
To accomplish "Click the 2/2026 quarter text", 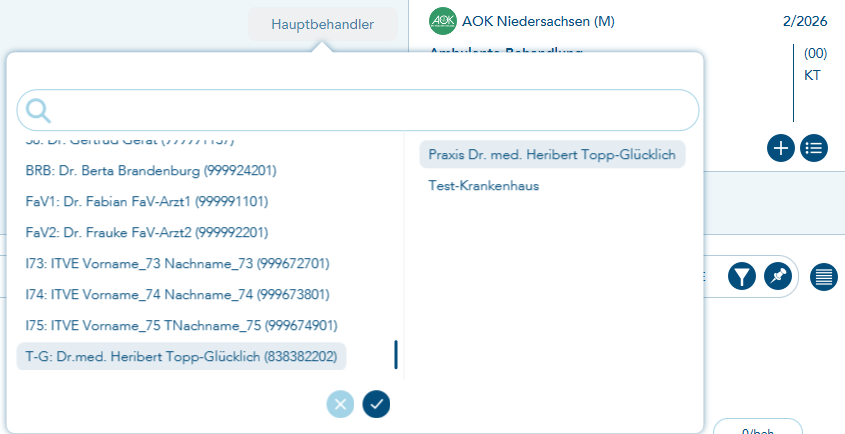I will [805, 22].
